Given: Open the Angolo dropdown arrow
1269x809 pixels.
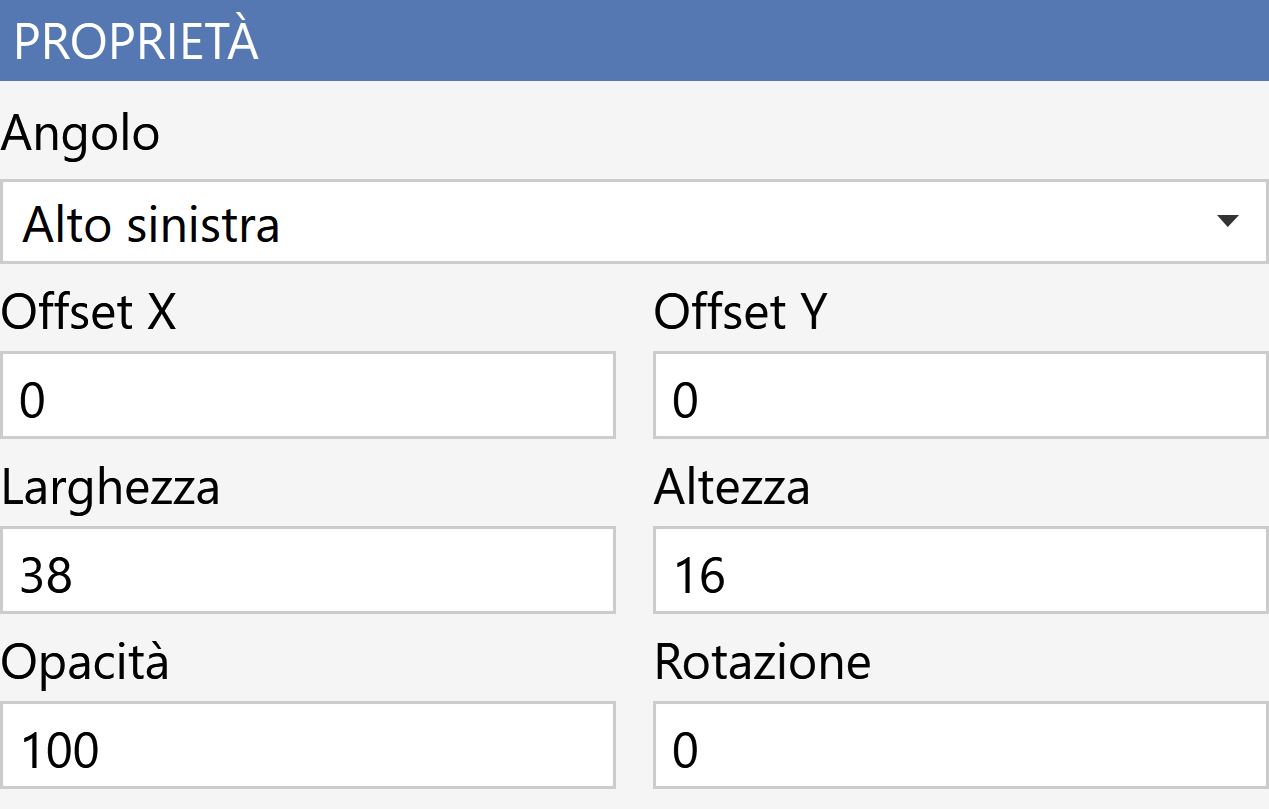Looking at the screenshot, I should click(1228, 222).
